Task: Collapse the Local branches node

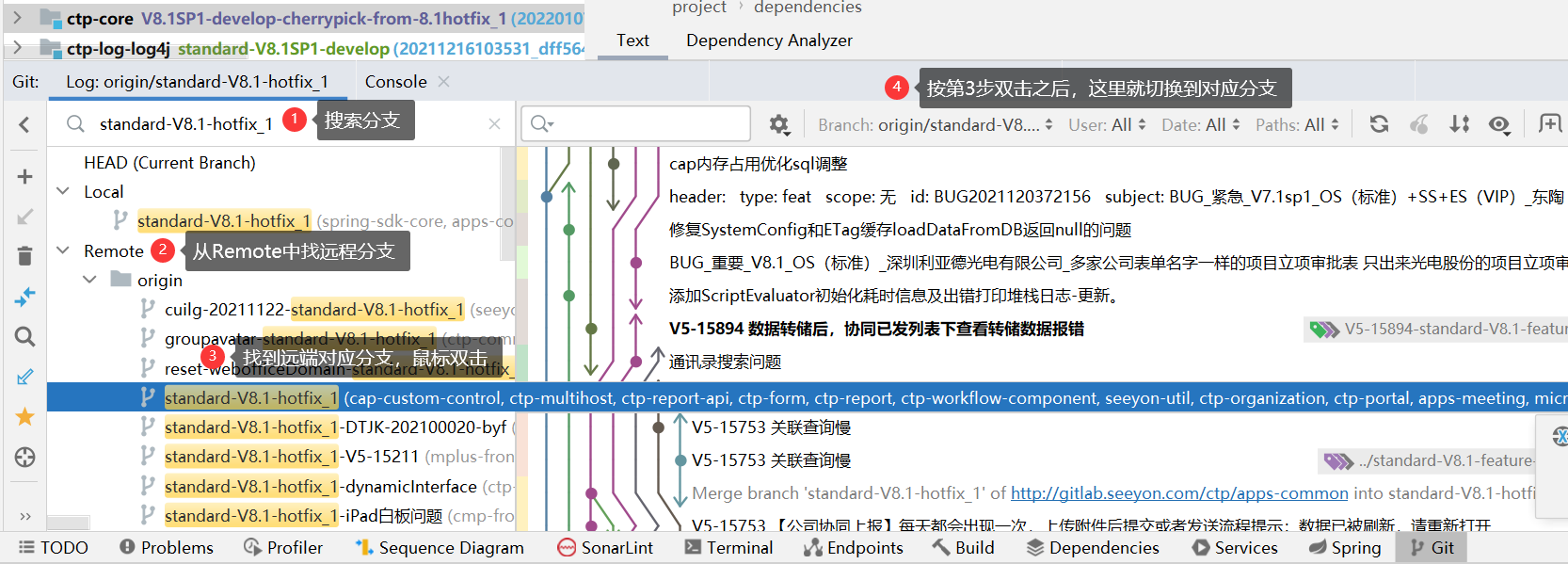Action: (64, 191)
